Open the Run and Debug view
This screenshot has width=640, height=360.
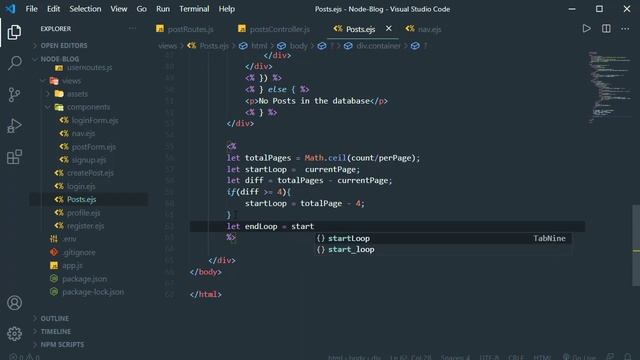14,126
